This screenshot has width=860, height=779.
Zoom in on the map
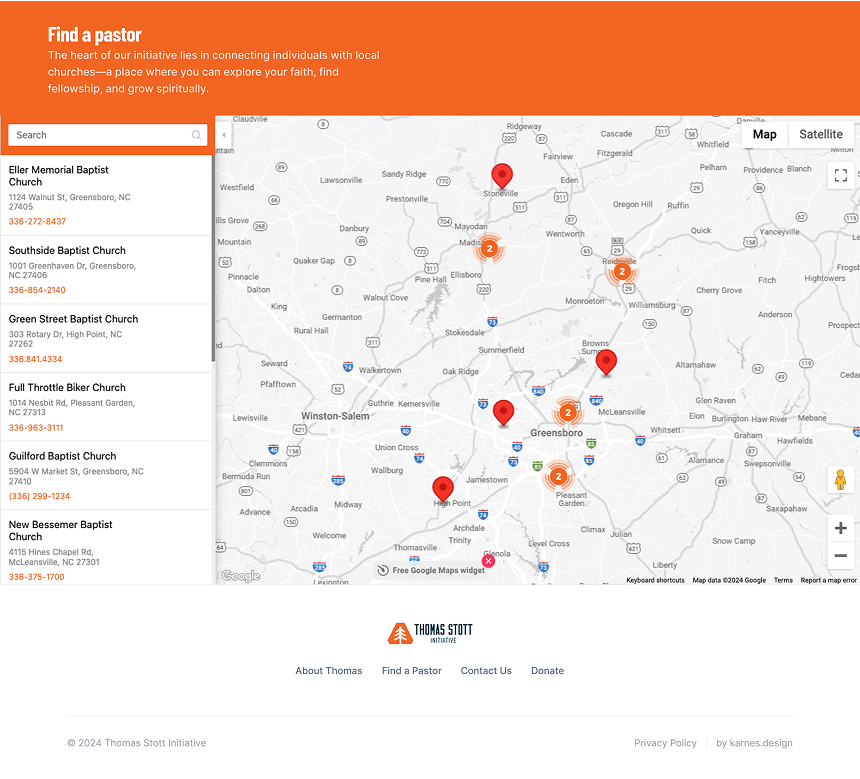840,528
